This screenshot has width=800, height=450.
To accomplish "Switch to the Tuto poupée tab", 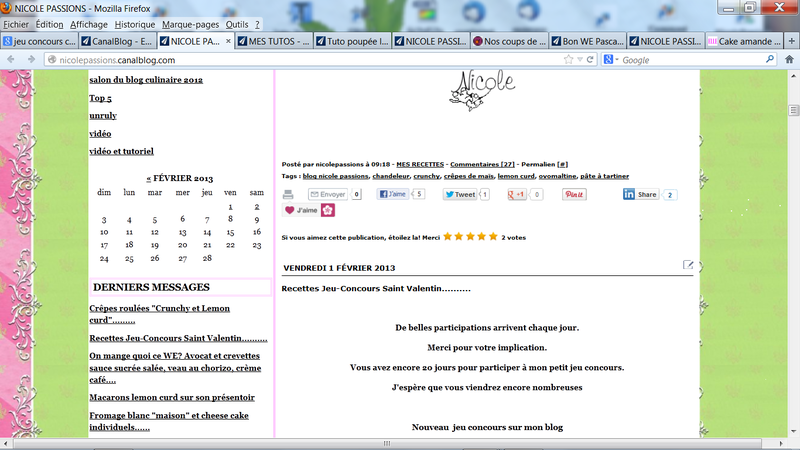I will [353, 41].
